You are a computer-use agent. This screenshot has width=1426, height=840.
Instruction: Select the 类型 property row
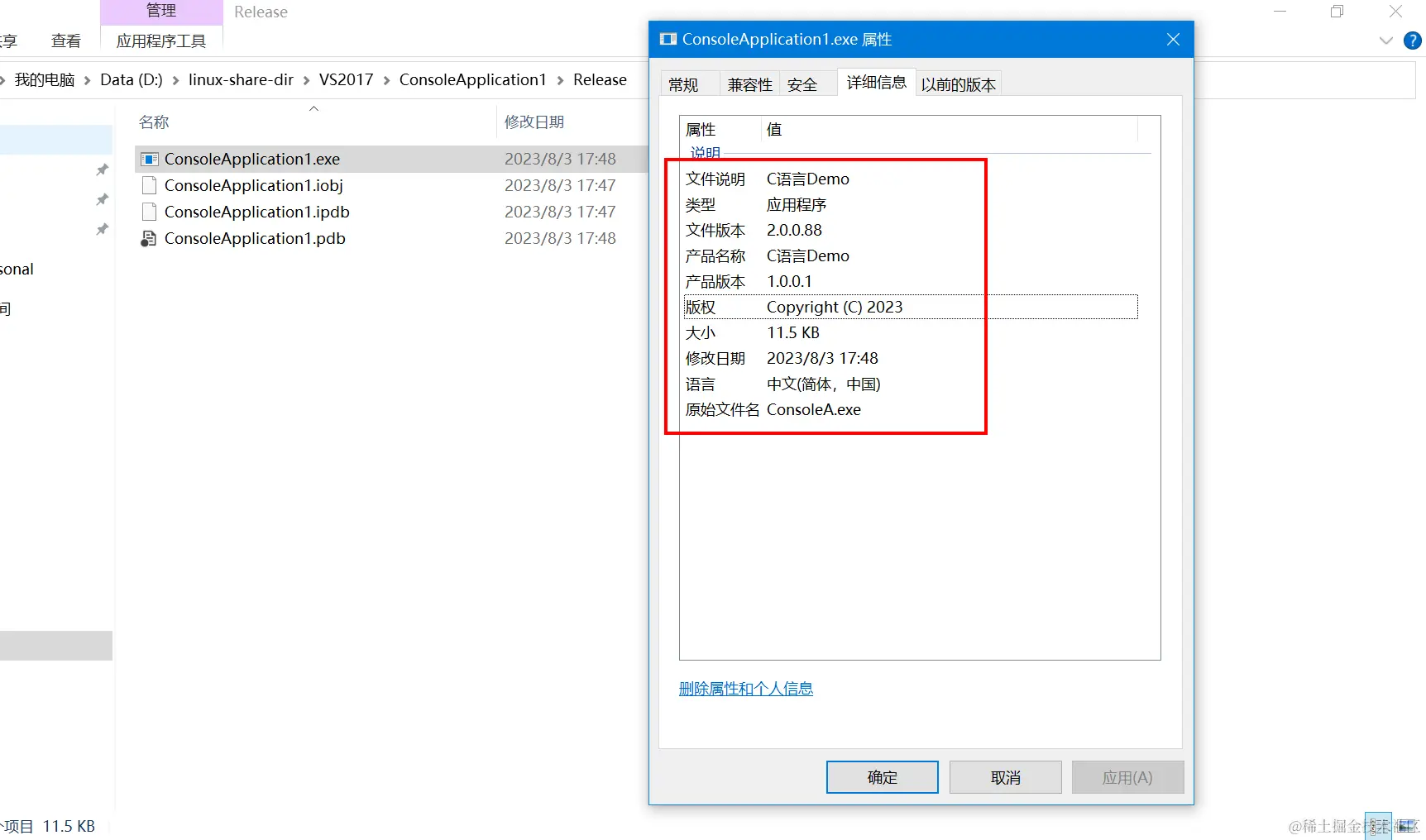point(911,204)
